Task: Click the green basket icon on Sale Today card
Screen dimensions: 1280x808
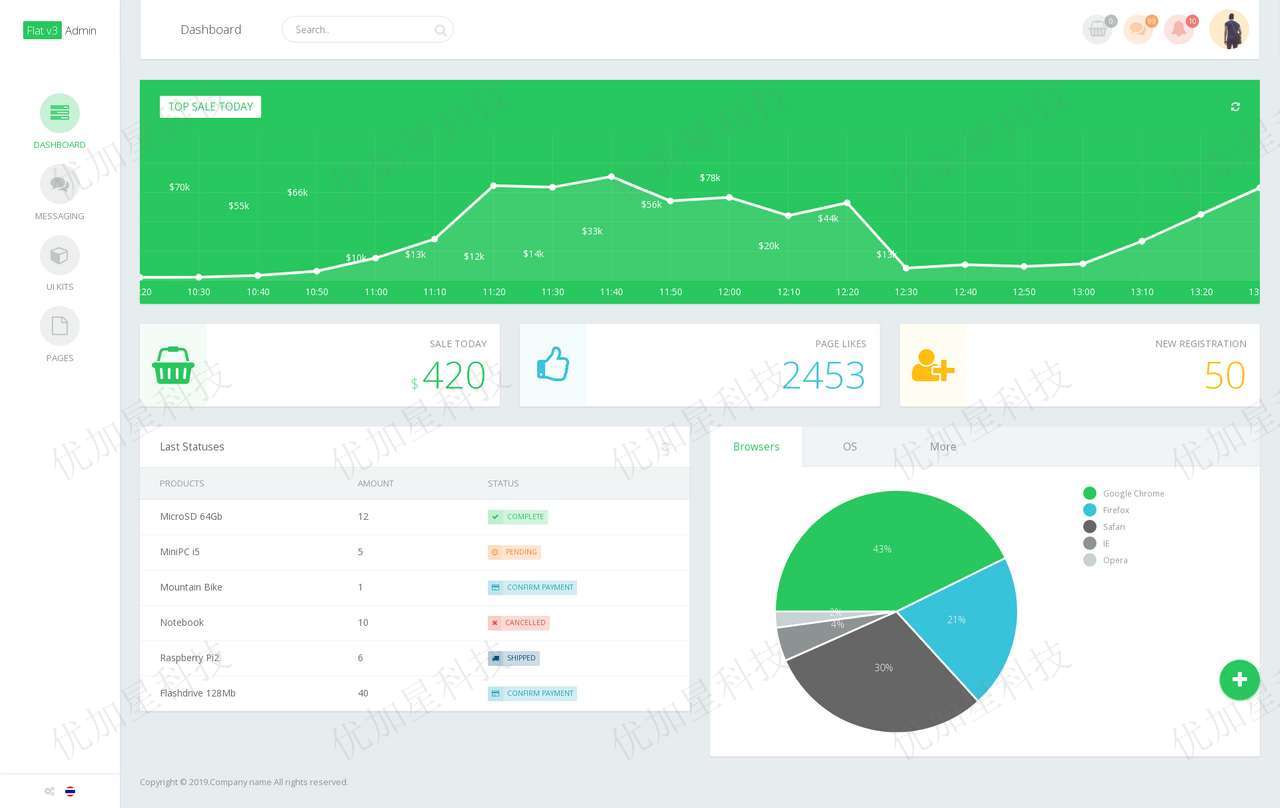Action: click(173, 365)
